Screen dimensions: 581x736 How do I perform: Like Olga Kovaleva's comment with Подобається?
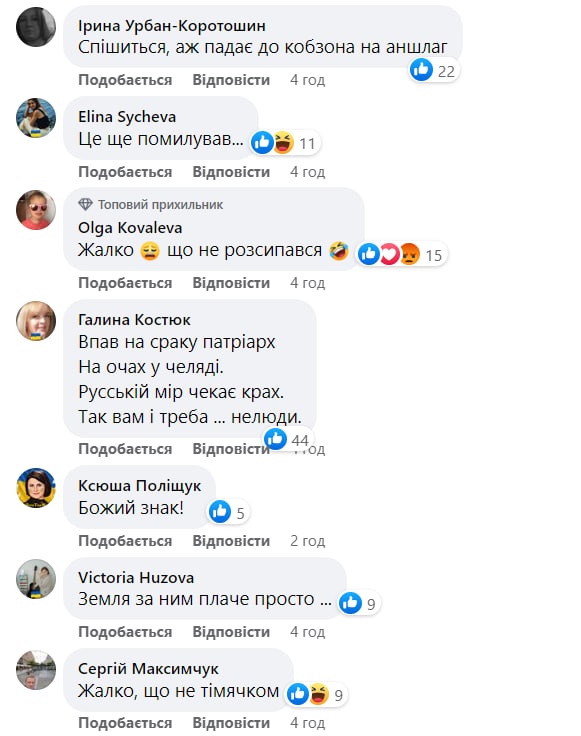pos(125,283)
